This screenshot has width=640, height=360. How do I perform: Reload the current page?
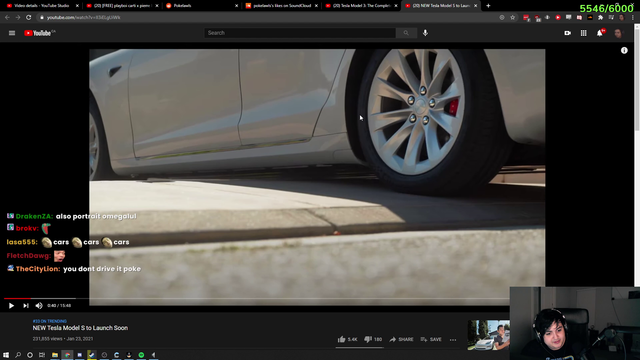click(29, 18)
